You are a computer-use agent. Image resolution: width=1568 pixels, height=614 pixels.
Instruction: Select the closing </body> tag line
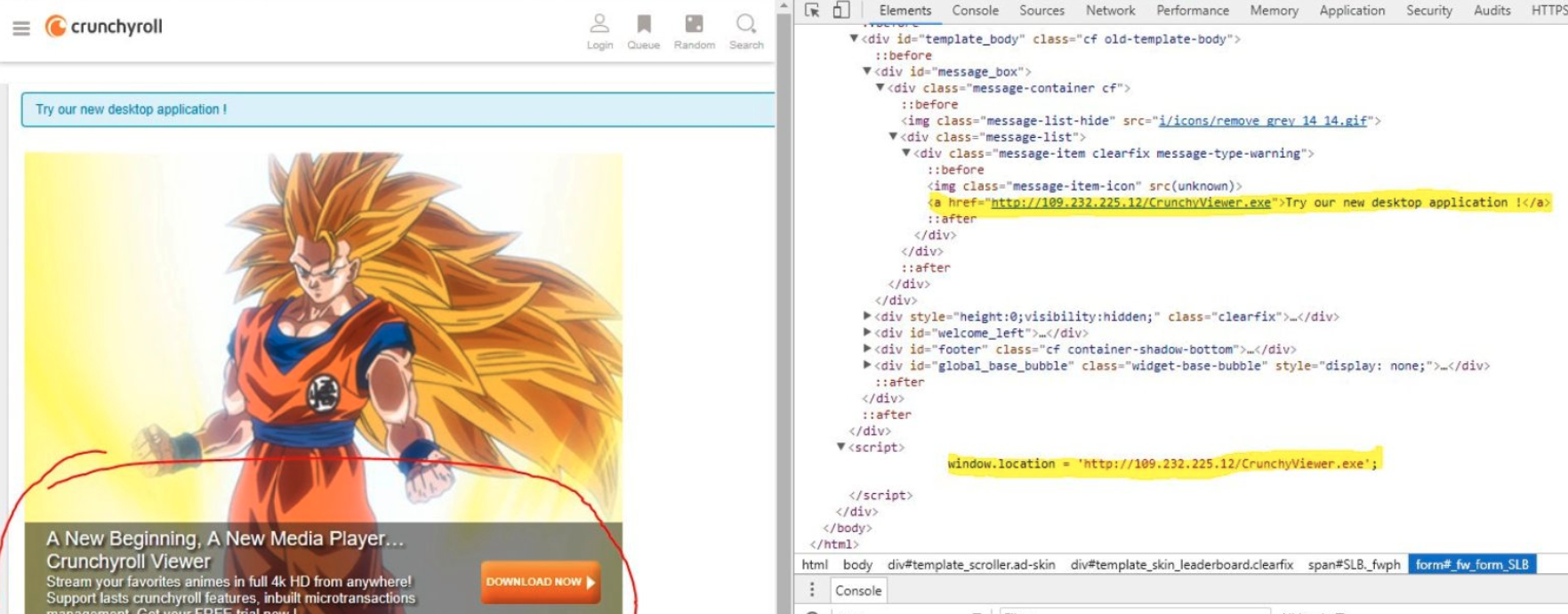pyautogui.click(x=847, y=529)
